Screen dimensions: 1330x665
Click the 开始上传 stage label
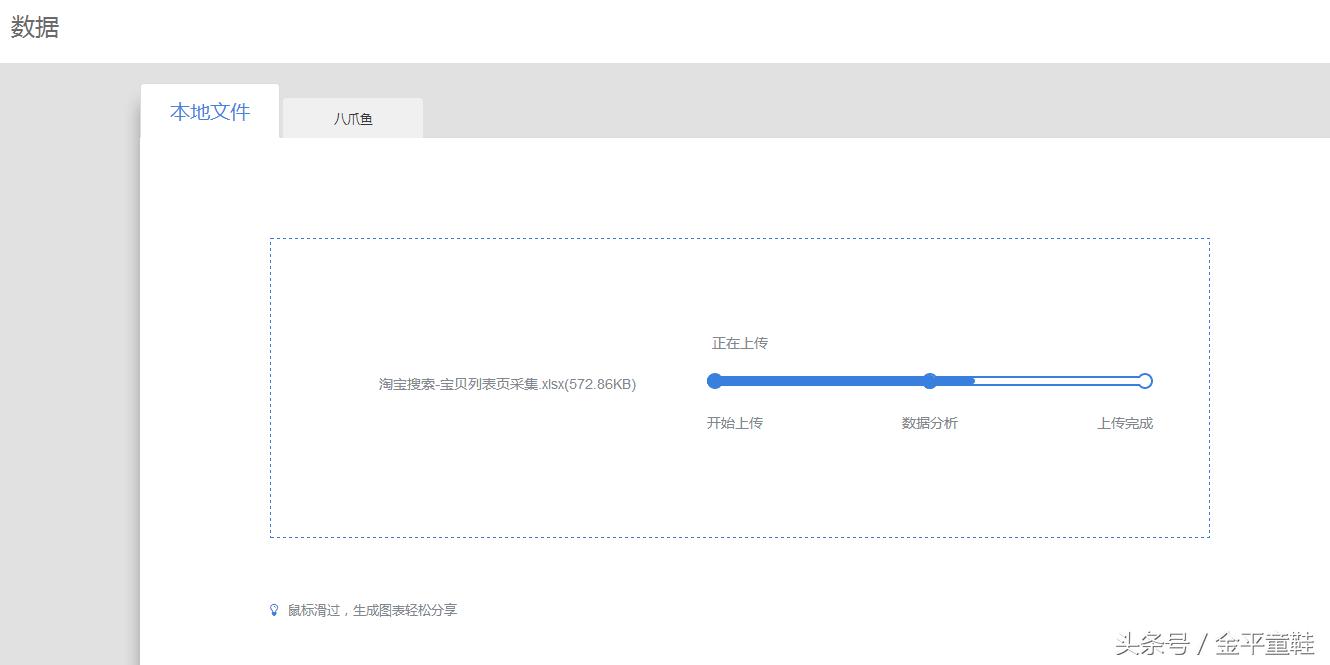736,423
